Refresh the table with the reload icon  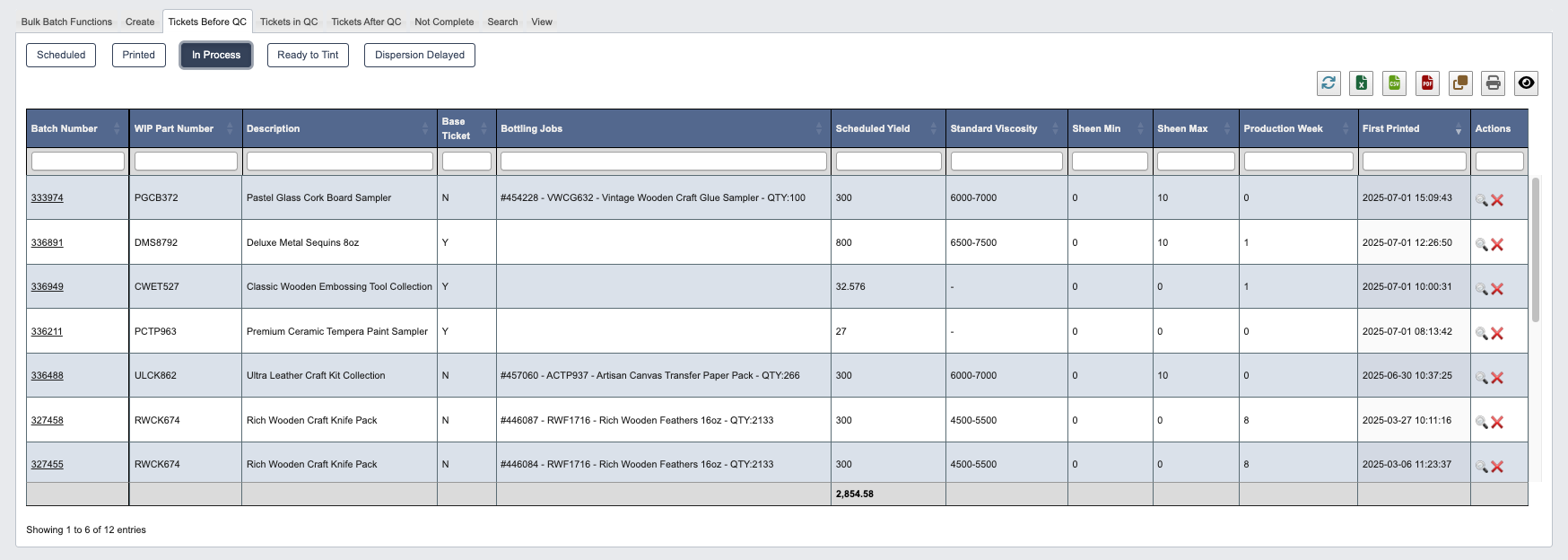(x=1328, y=83)
